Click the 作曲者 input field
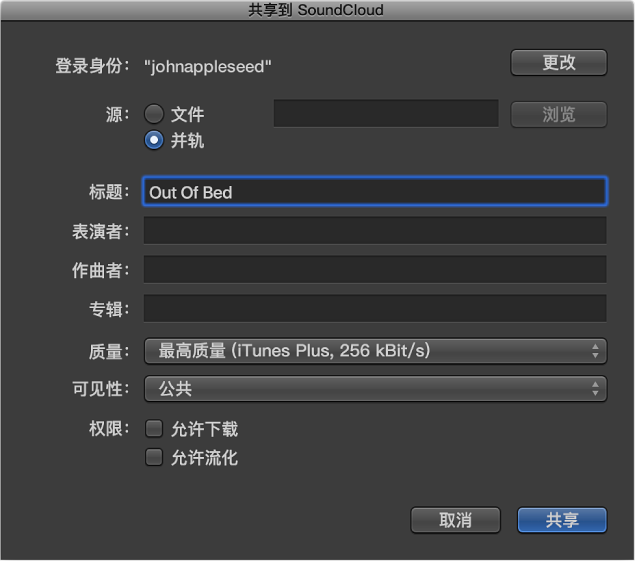Image resolution: width=636 pixels, height=562 pixels. click(375, 269)
